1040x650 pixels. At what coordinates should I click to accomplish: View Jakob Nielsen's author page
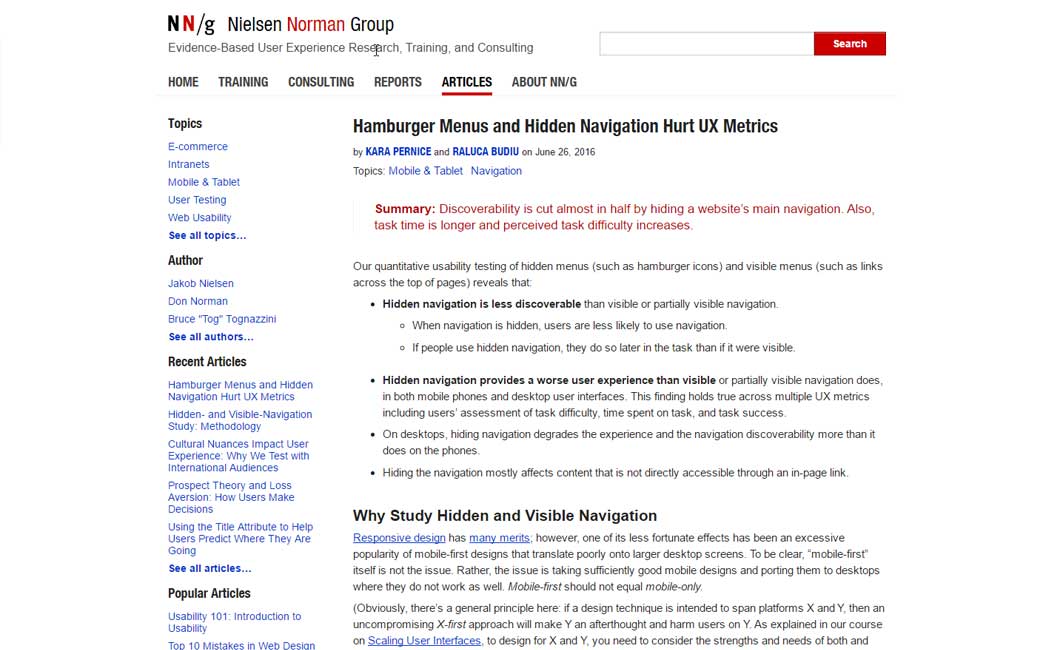(x=201, y=284)
